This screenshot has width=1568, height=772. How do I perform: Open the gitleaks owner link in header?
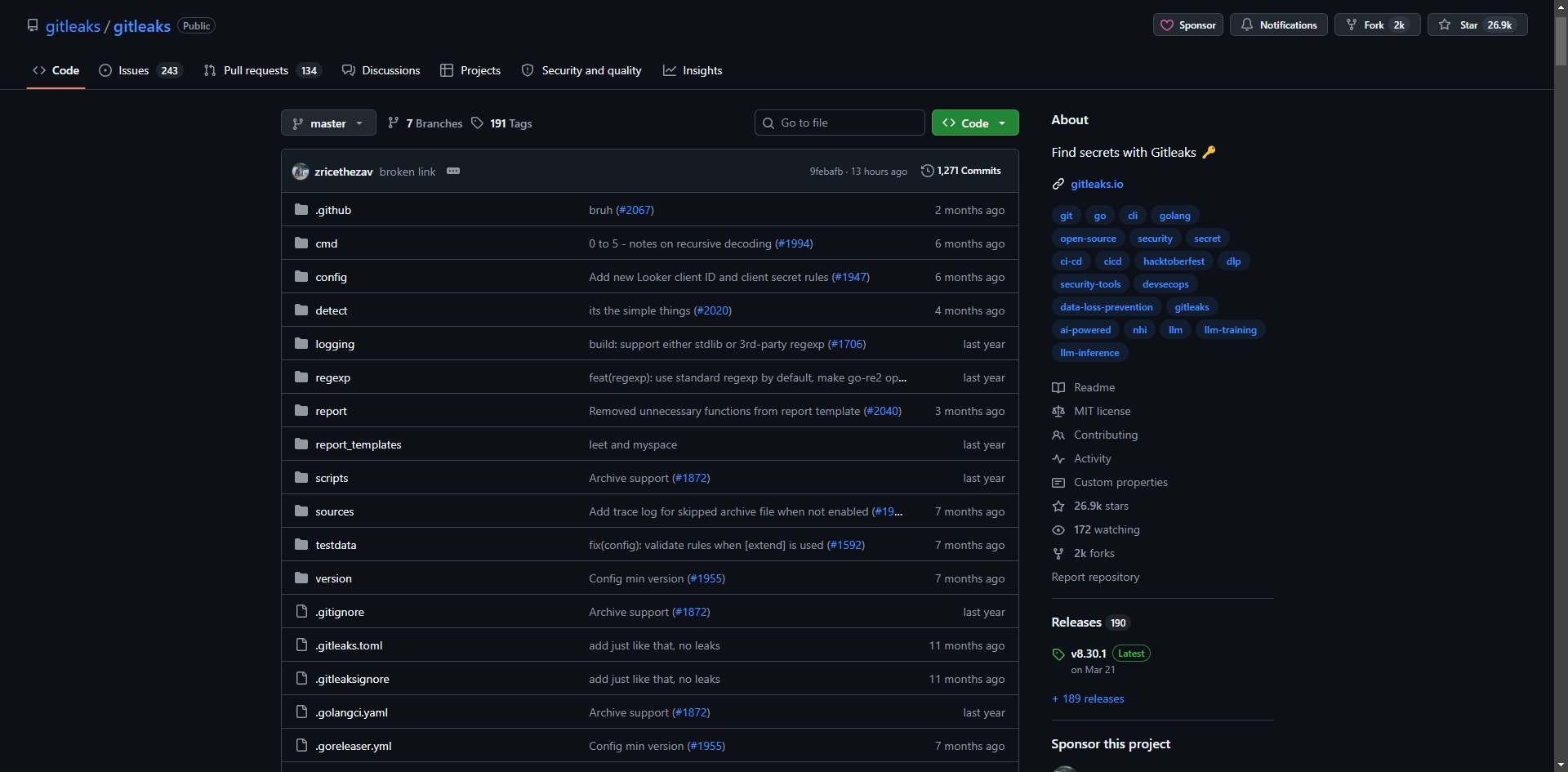[x=73, y=26]
